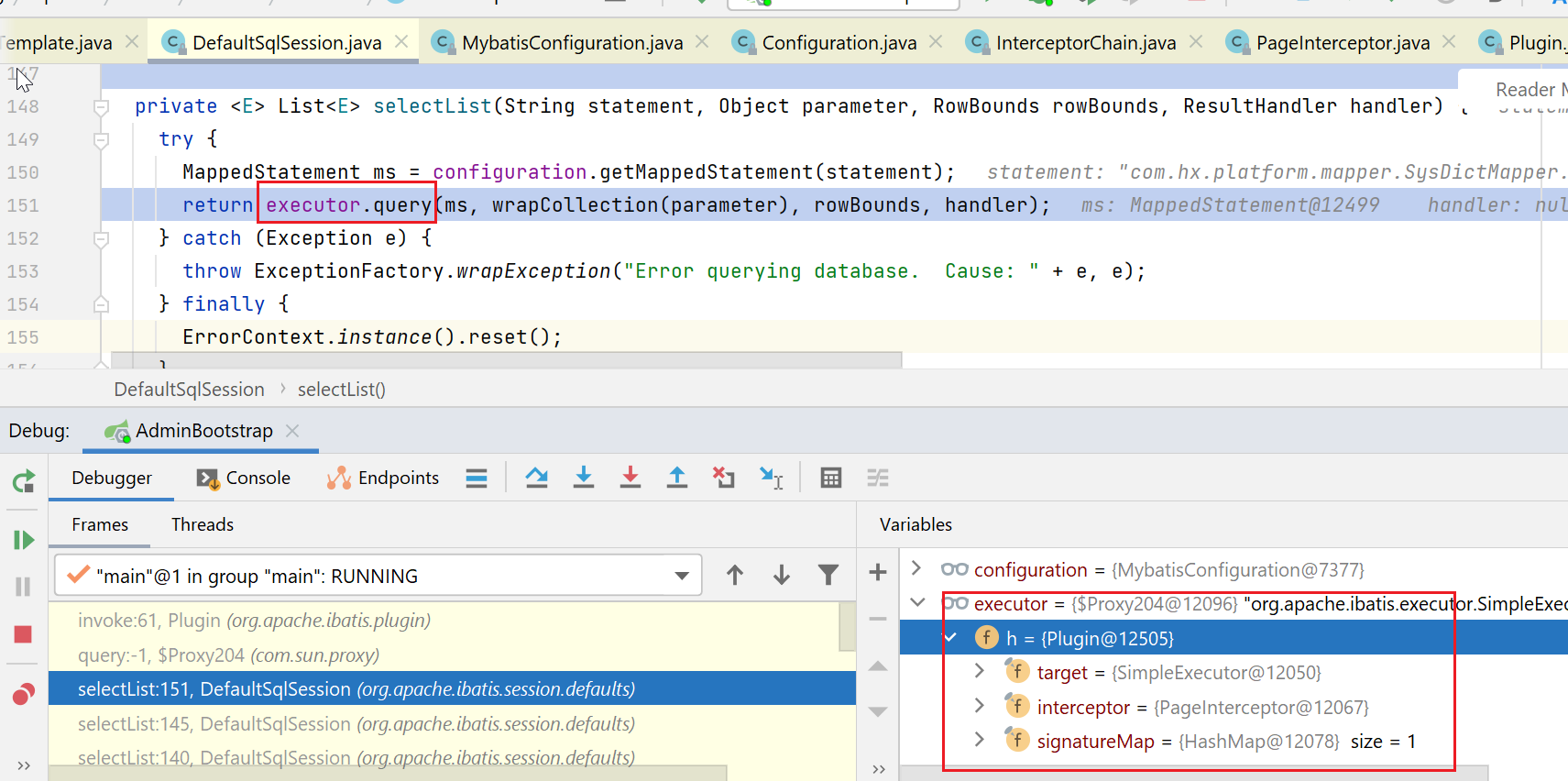Viewport: 1568px width, 781px height.
Task: Expand the configuration variable node
Action: pos(916,569)
